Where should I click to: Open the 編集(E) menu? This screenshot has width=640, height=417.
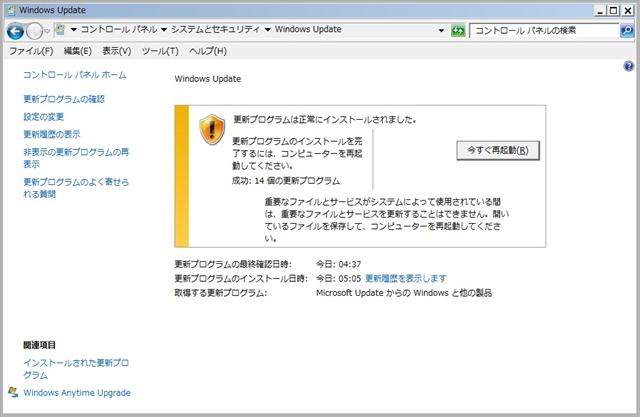point(78,51)
